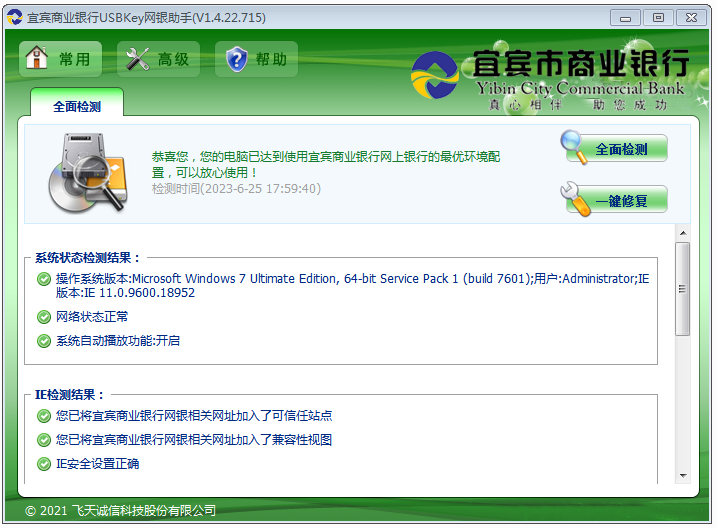Click green check beside 系统自动播放功能
This screenshot has width=717, height=528.
(43, 341)
